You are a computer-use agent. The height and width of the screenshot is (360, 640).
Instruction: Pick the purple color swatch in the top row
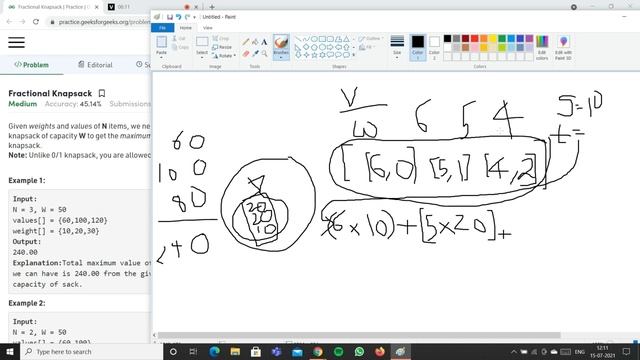529,38
